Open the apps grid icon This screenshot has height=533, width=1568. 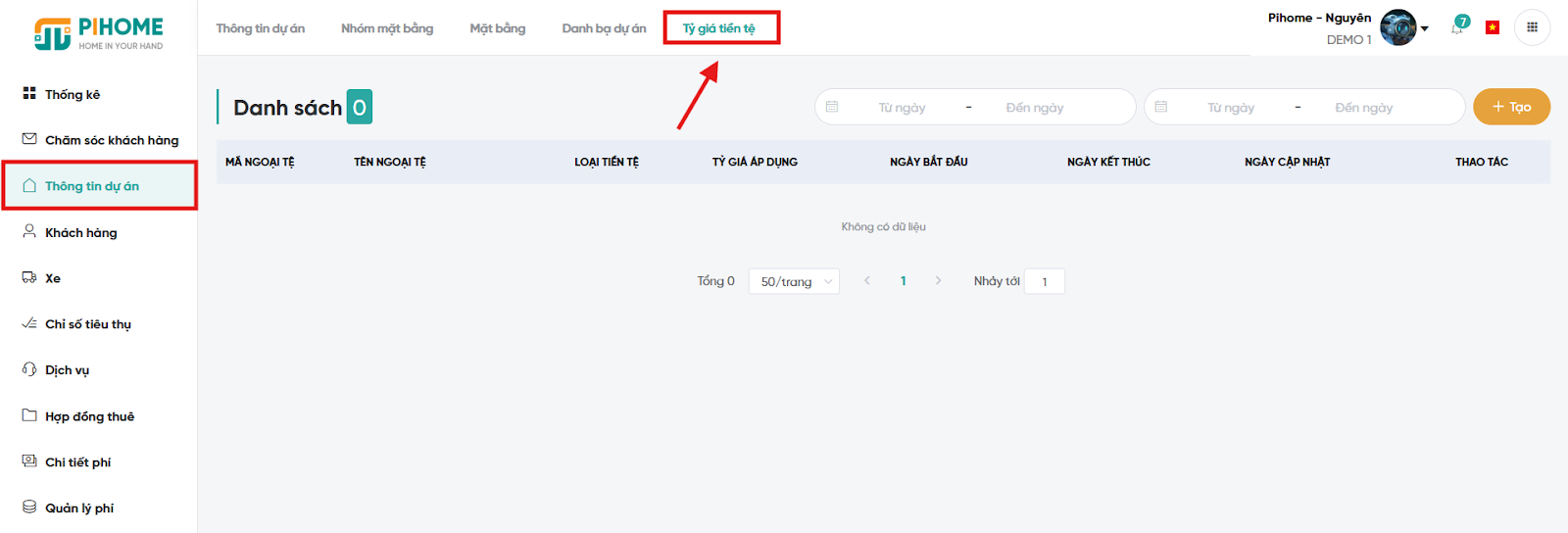click(x=1532, y=27)
